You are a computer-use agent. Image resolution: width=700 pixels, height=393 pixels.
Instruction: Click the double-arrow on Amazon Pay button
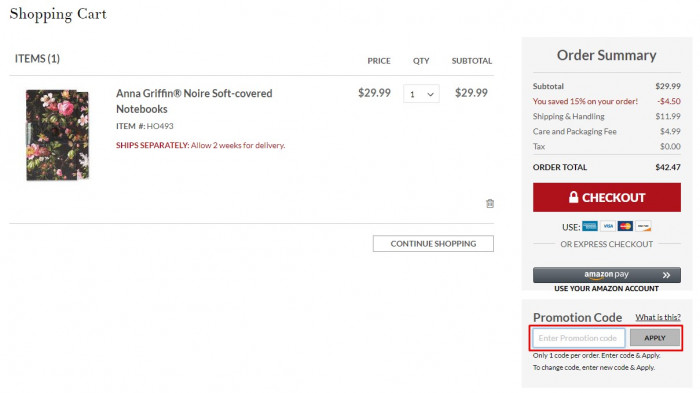666,275
